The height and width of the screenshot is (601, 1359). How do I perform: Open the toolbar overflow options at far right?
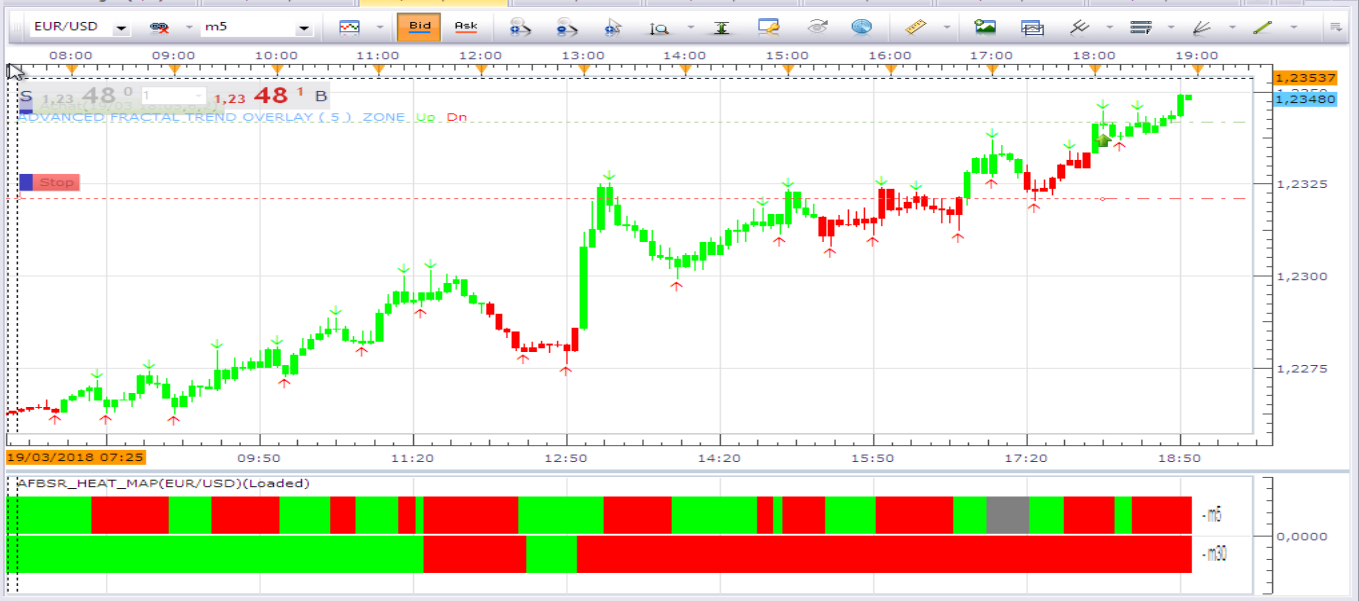(x=1335, y=28)
